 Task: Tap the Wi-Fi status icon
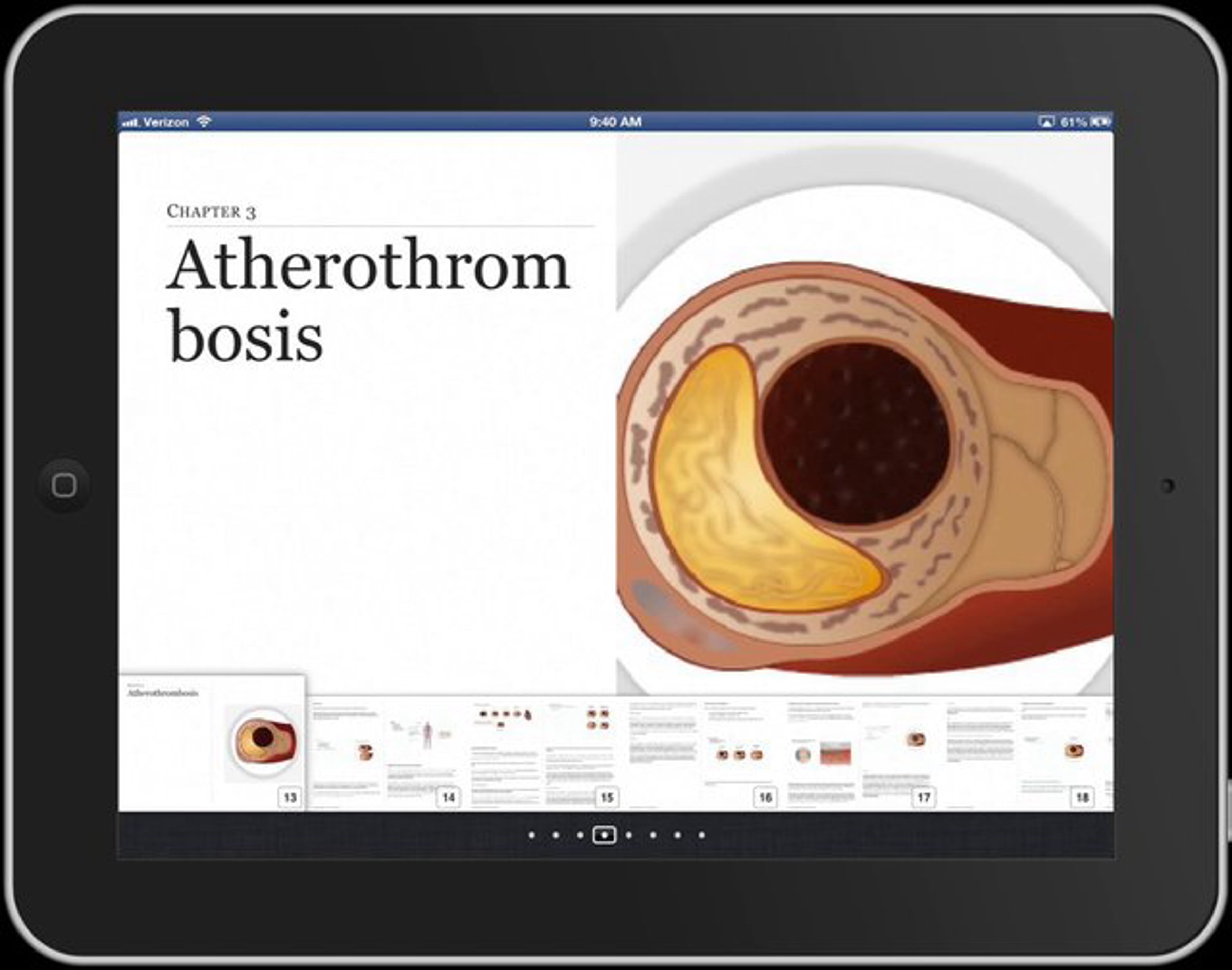coord(204,122)
